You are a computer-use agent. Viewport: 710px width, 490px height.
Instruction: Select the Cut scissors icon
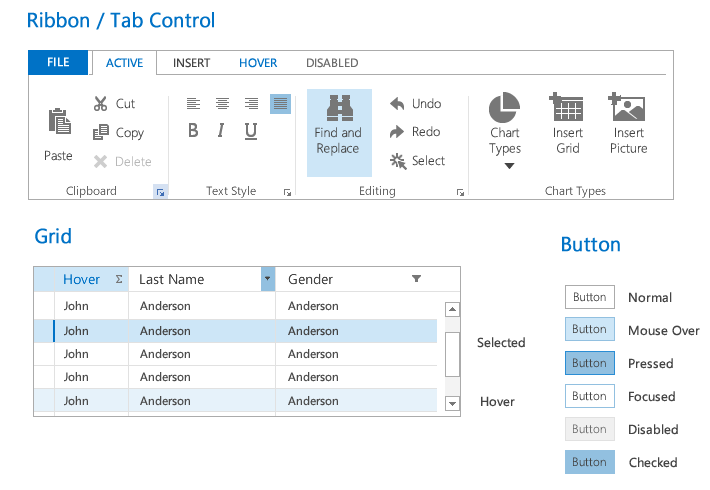101,103
